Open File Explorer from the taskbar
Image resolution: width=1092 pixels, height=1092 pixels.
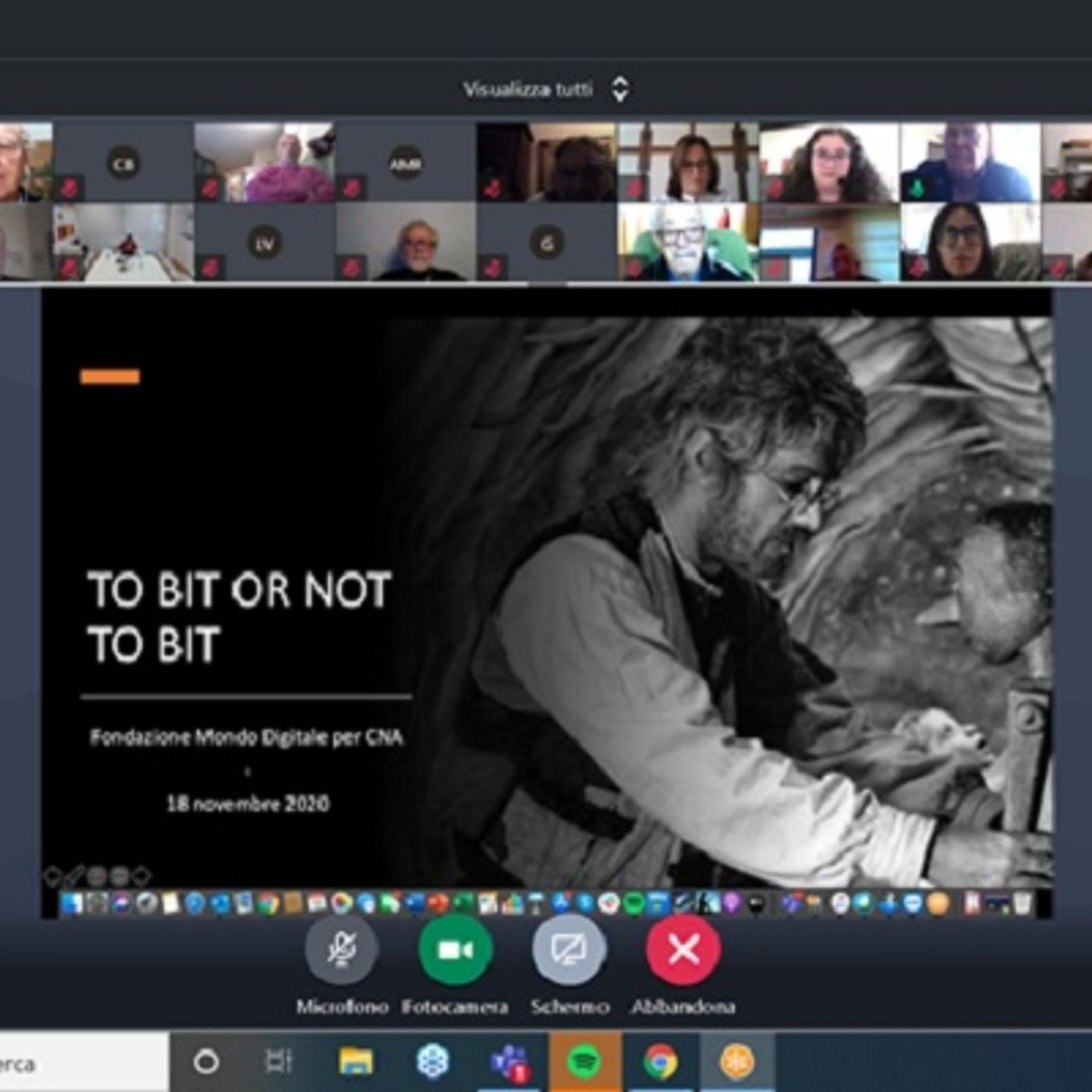356,1062
